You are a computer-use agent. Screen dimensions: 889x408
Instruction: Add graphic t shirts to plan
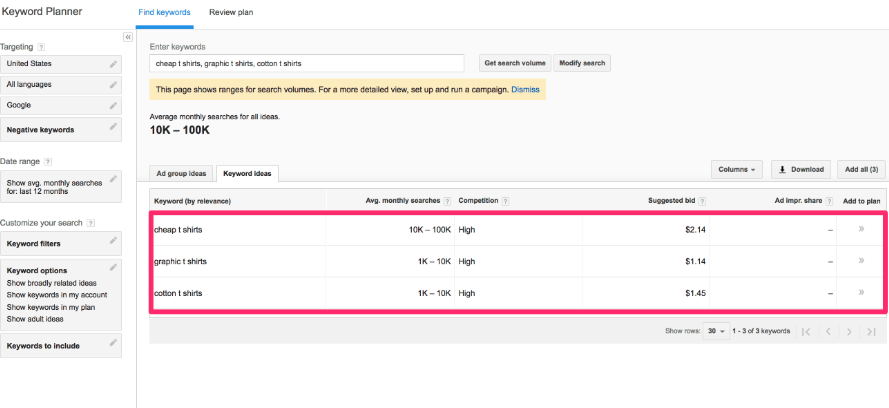point(861,261)
